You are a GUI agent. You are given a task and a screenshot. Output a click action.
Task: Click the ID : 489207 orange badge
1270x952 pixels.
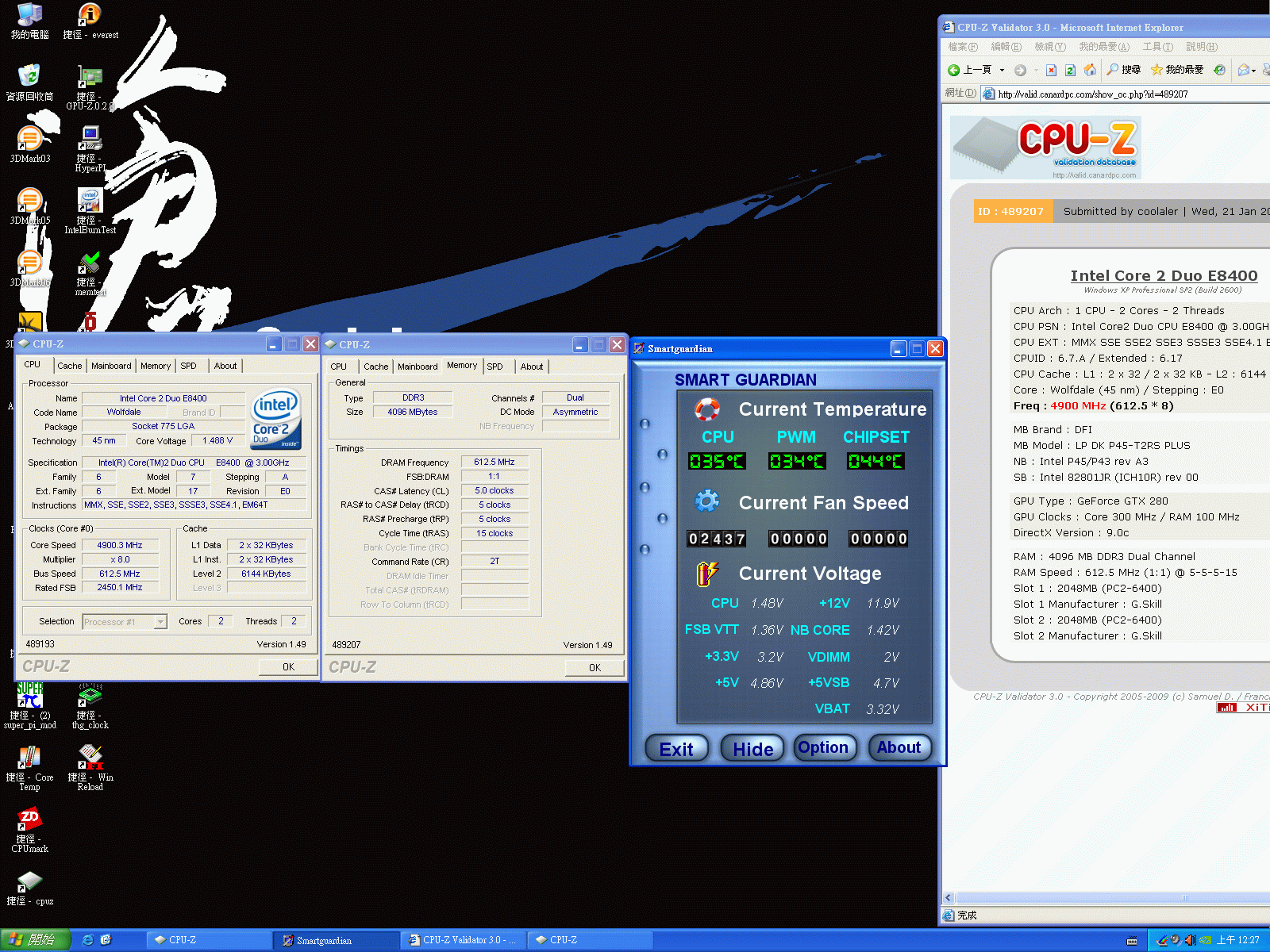pos(1014,211)
